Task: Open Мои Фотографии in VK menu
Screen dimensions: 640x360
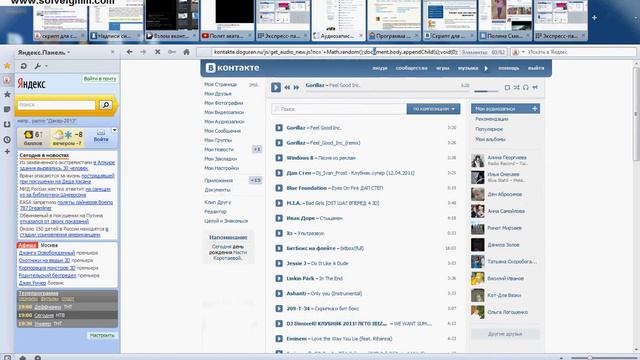Action: (224, 103)
